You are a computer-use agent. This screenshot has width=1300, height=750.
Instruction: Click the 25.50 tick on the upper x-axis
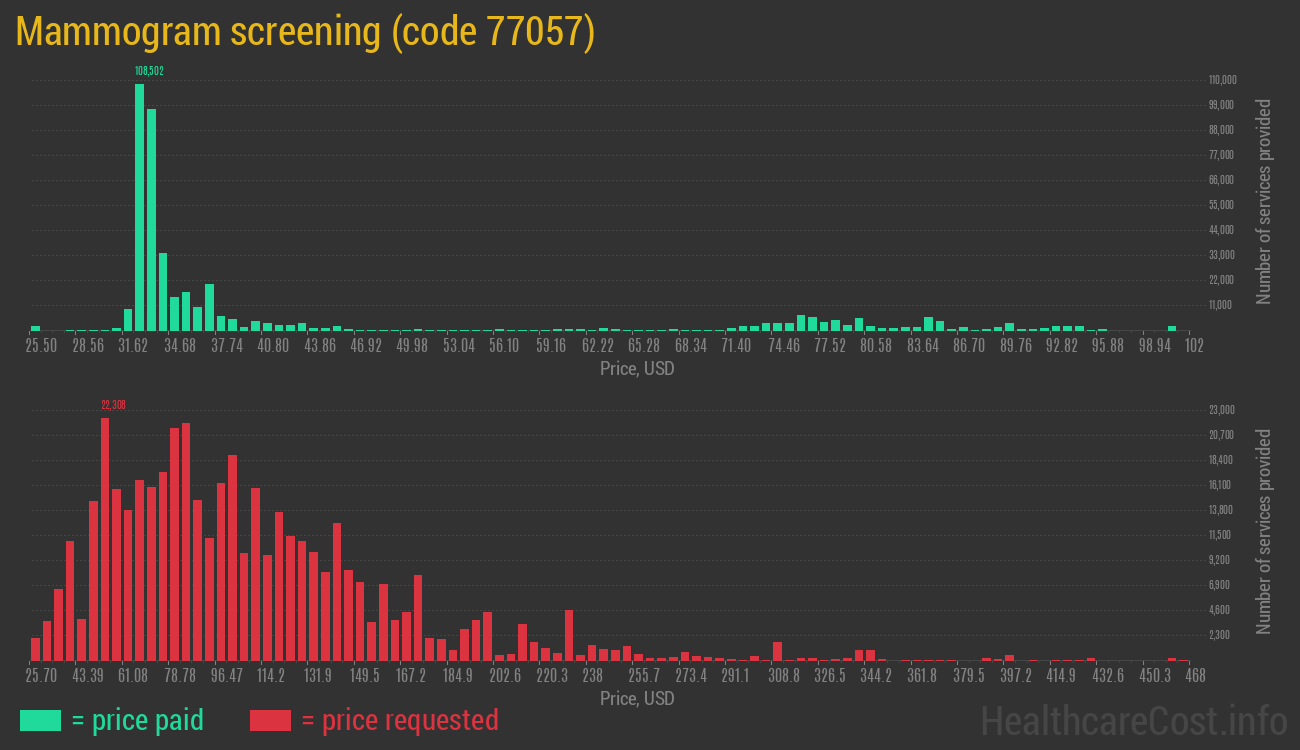41,346
